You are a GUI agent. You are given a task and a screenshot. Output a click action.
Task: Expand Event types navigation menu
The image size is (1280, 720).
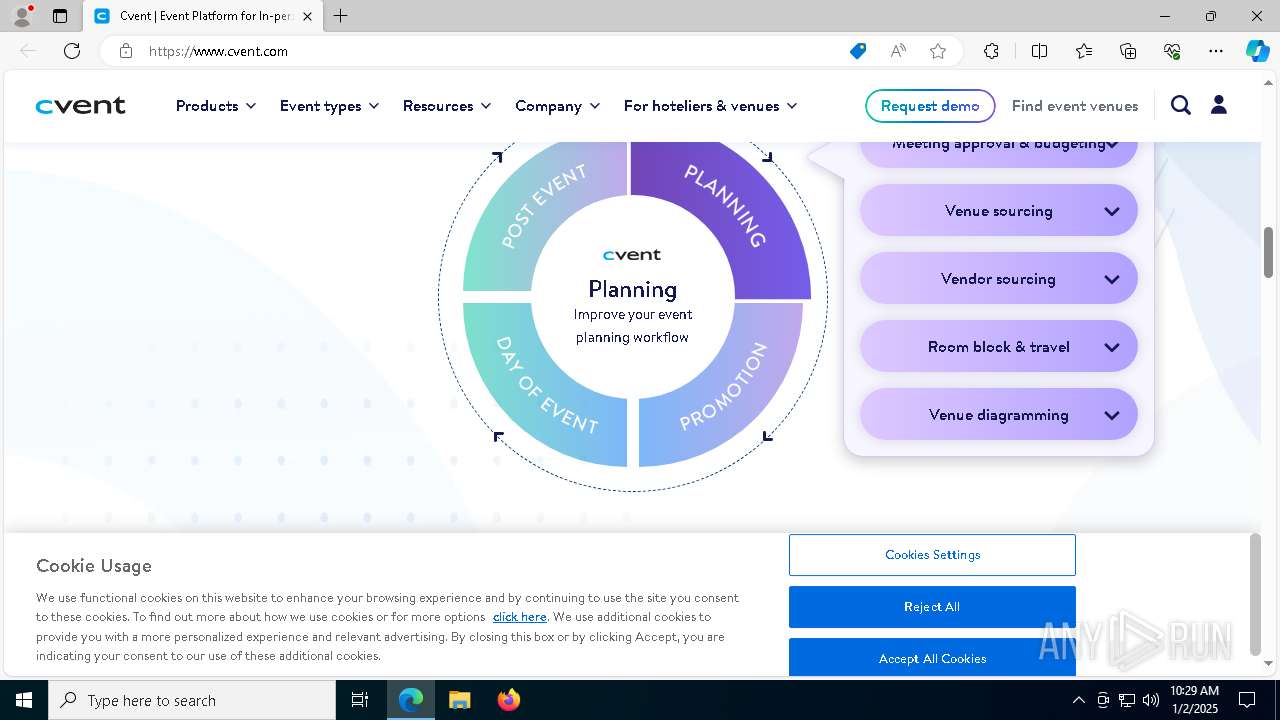pyautogui.click(x=330, y=106)
